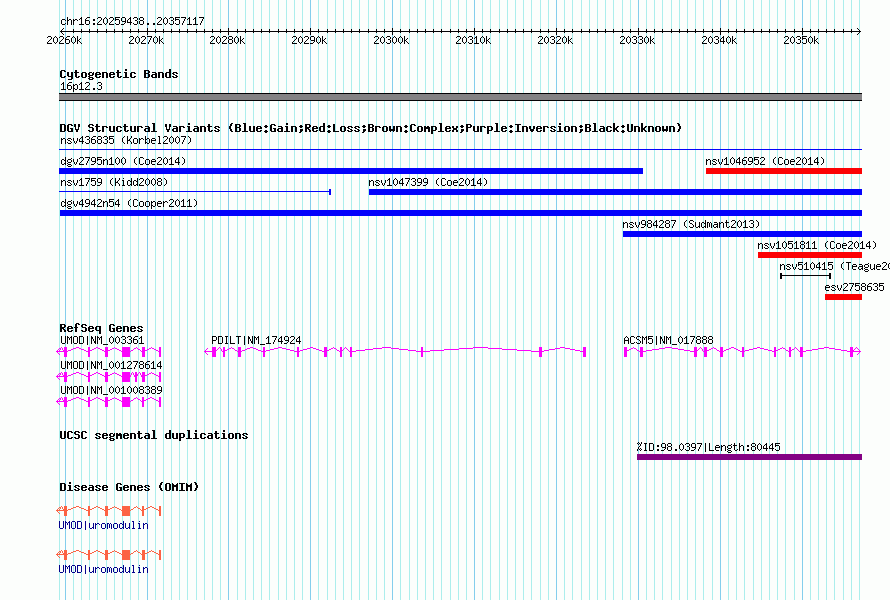Click the 20270k ruler tick label
This screenshot has height=600, width=890.
[146, 40]
